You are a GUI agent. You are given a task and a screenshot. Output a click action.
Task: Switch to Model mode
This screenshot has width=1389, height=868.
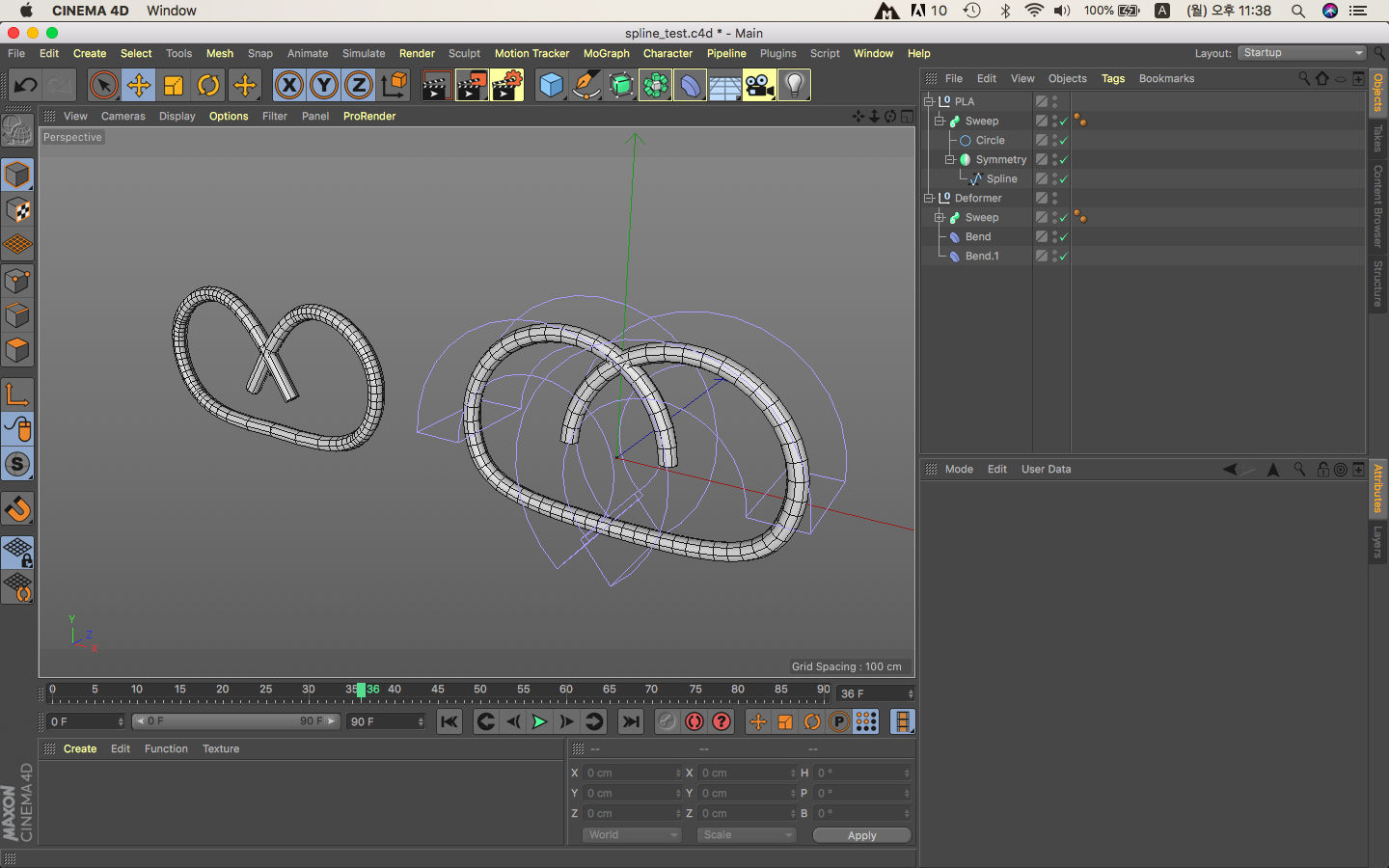click(17, 175)
